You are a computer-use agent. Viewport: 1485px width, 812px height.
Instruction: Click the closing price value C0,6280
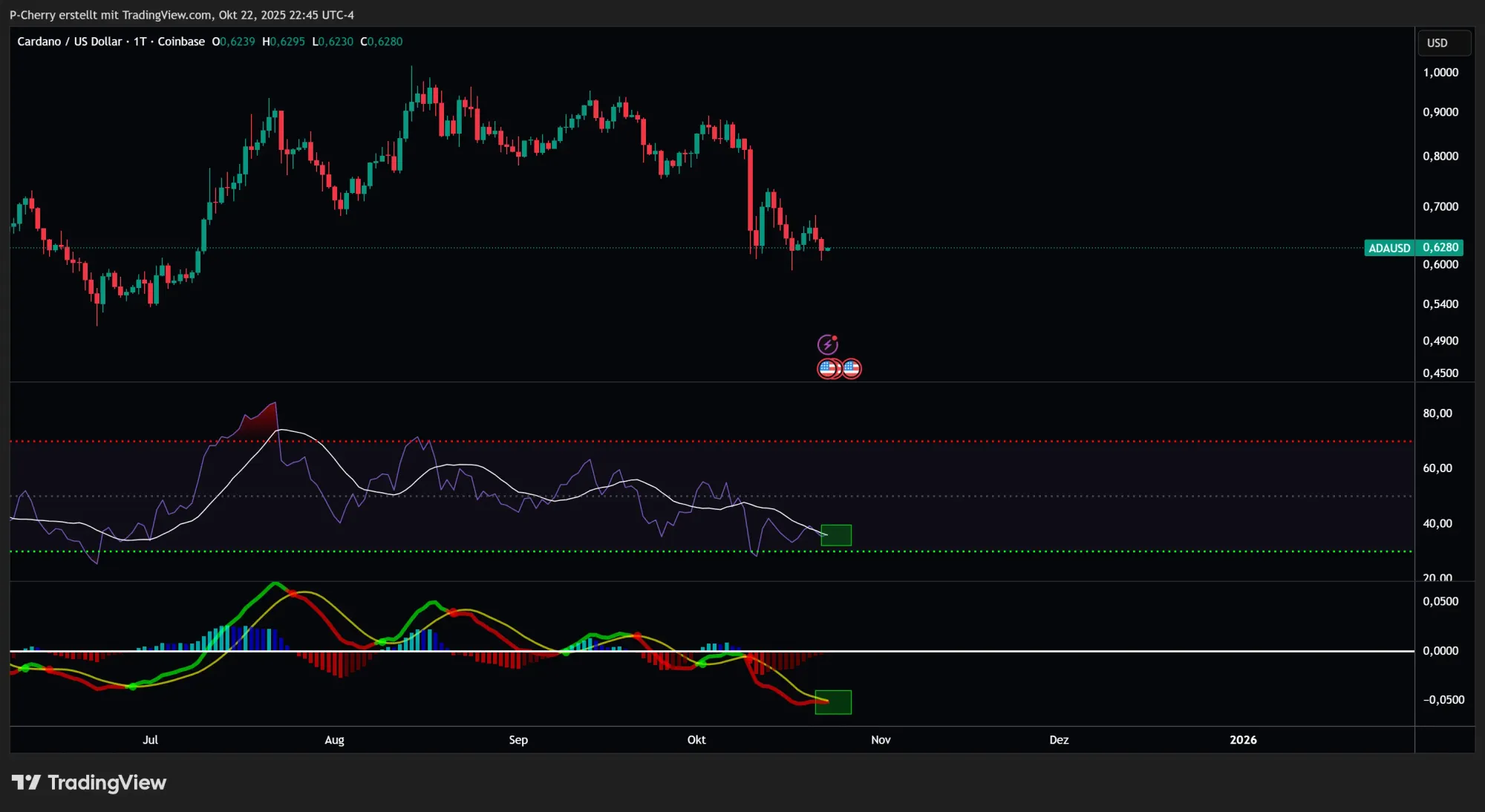tap(382, 42)
